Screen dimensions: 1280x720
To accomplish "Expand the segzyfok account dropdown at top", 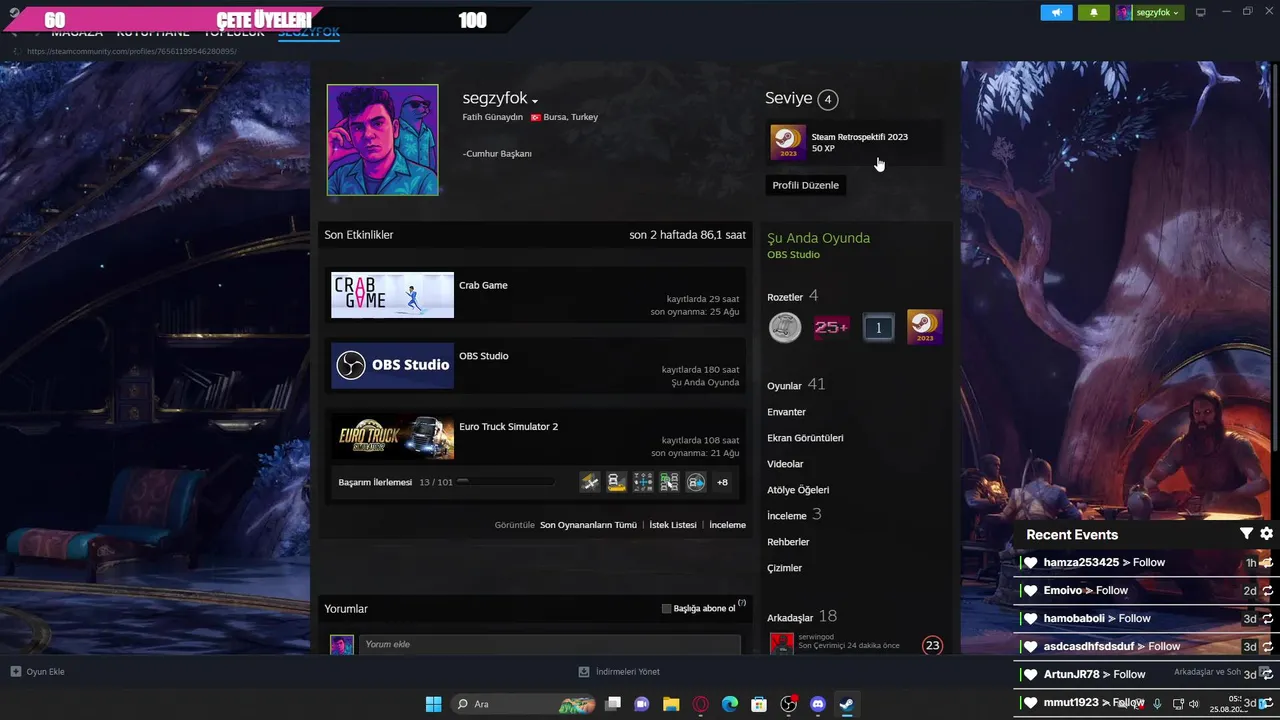I will click(1149, 13).
